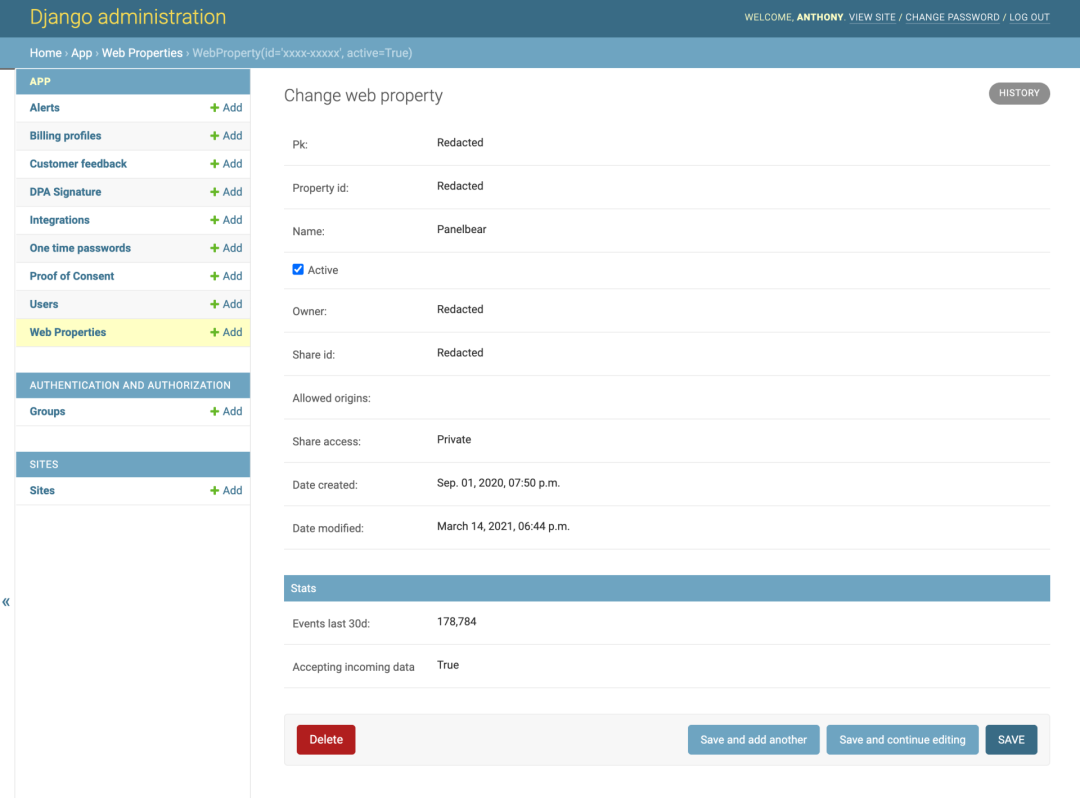Toggle the Active checkbox
Viewport: 1080px width, 798px height.
click(x=298, y=269)
